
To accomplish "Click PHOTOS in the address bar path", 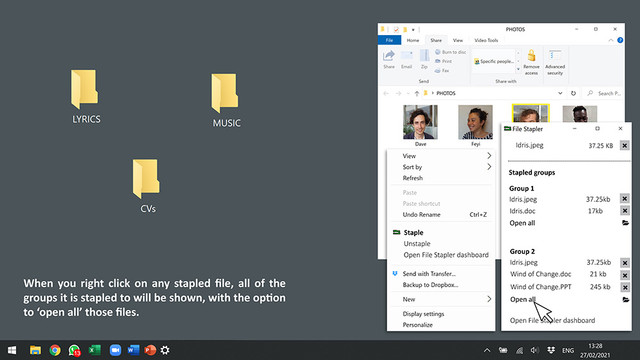I will (x=446, y=93).
